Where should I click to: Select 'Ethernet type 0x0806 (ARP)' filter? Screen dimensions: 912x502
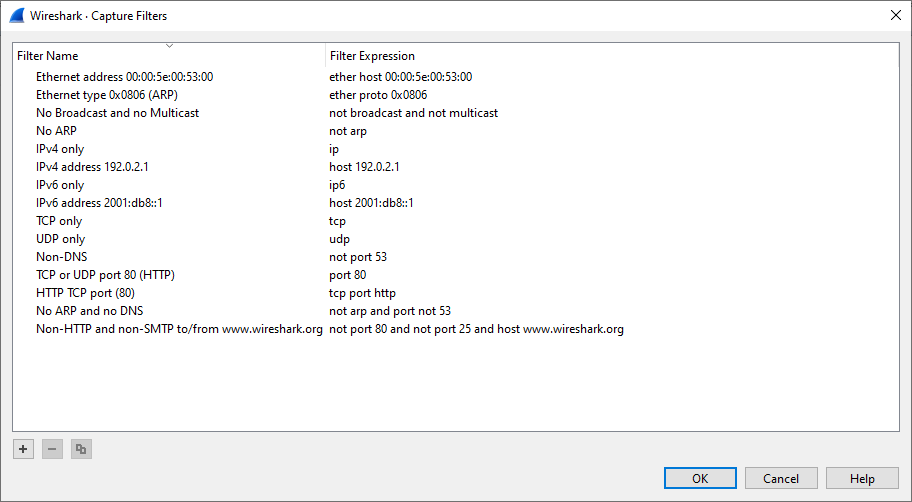(x=106, y=95)
